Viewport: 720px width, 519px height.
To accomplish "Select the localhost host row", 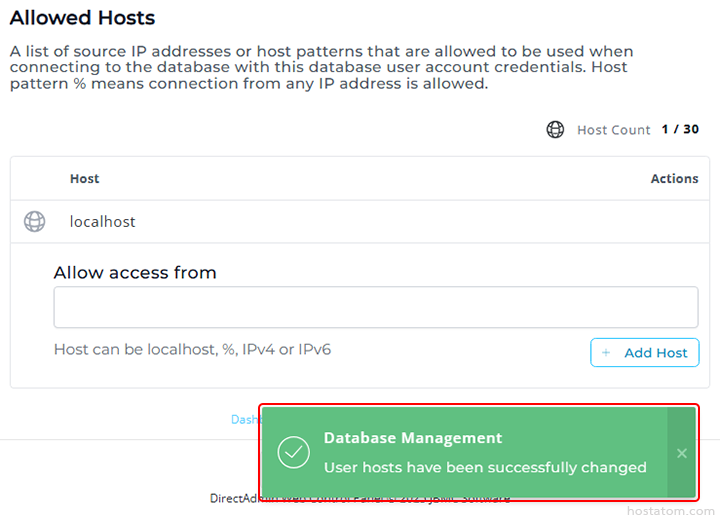I will [x=102, y=222].
